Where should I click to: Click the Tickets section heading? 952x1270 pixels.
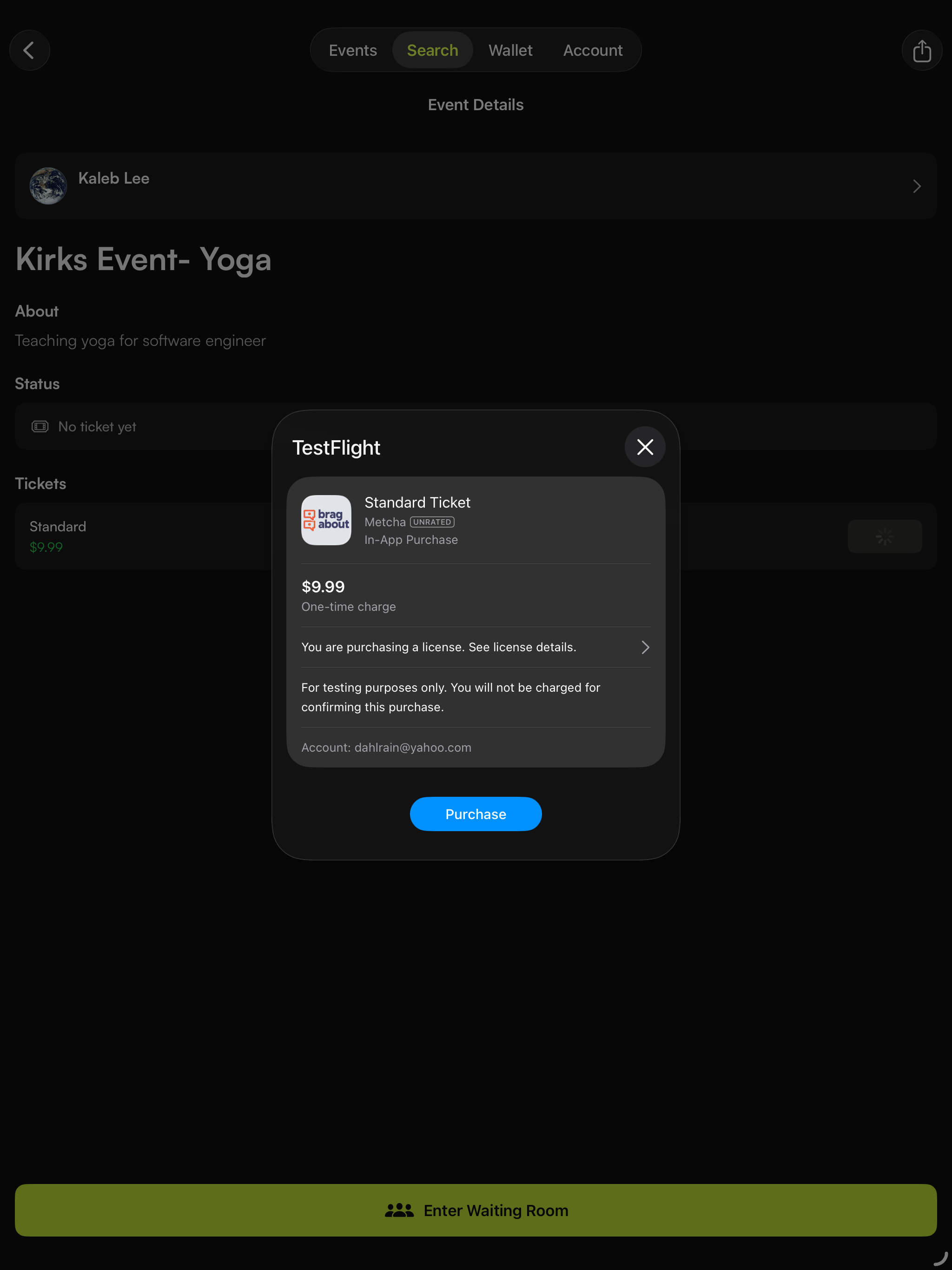pos(40,483)
